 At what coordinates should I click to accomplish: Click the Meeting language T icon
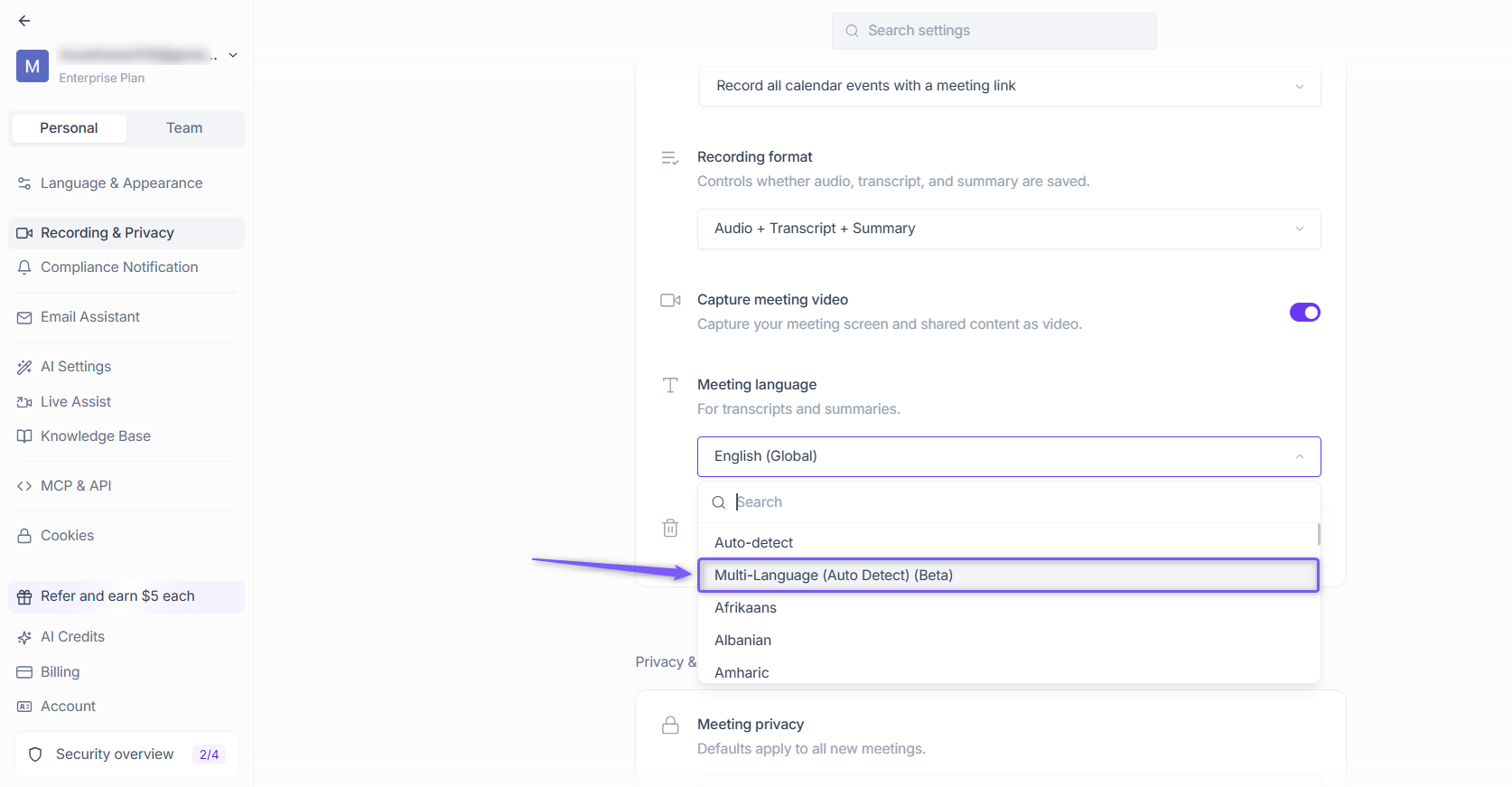(x=670, y=386)
